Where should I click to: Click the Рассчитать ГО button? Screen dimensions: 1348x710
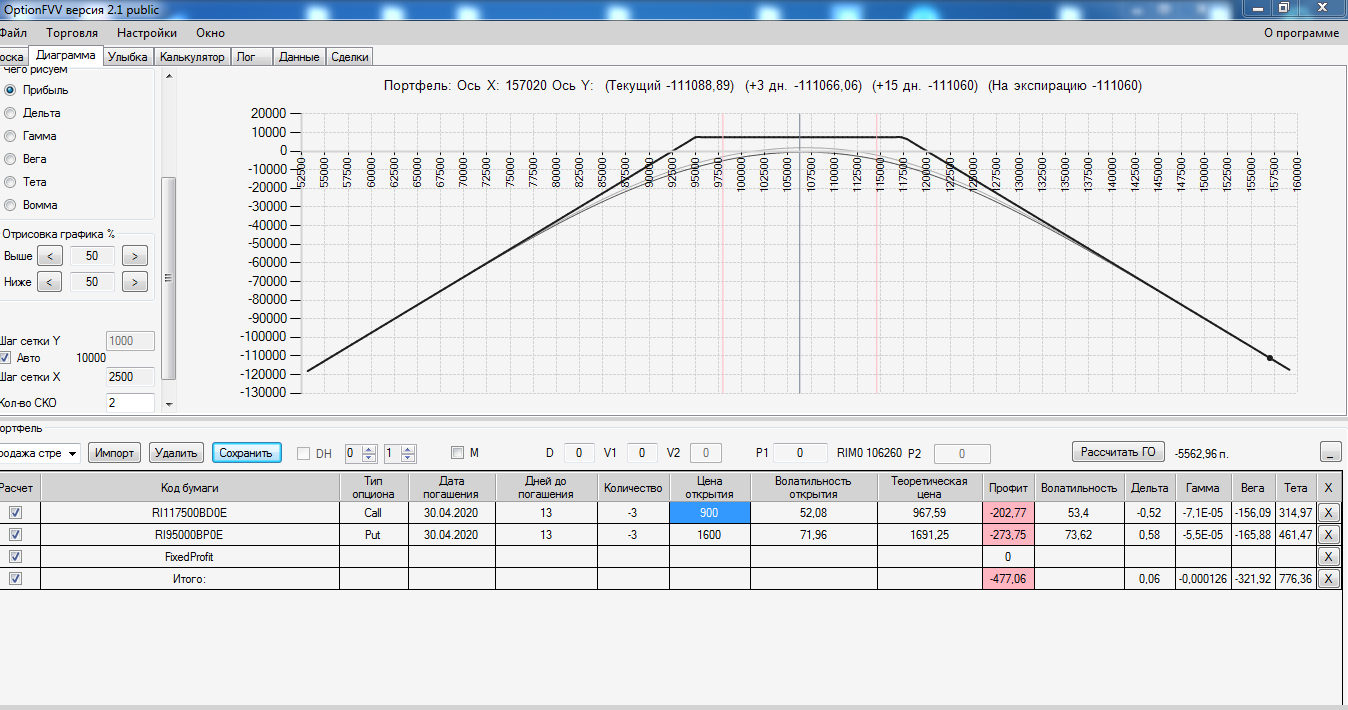pyautogui.click(x=1119, y=451)
